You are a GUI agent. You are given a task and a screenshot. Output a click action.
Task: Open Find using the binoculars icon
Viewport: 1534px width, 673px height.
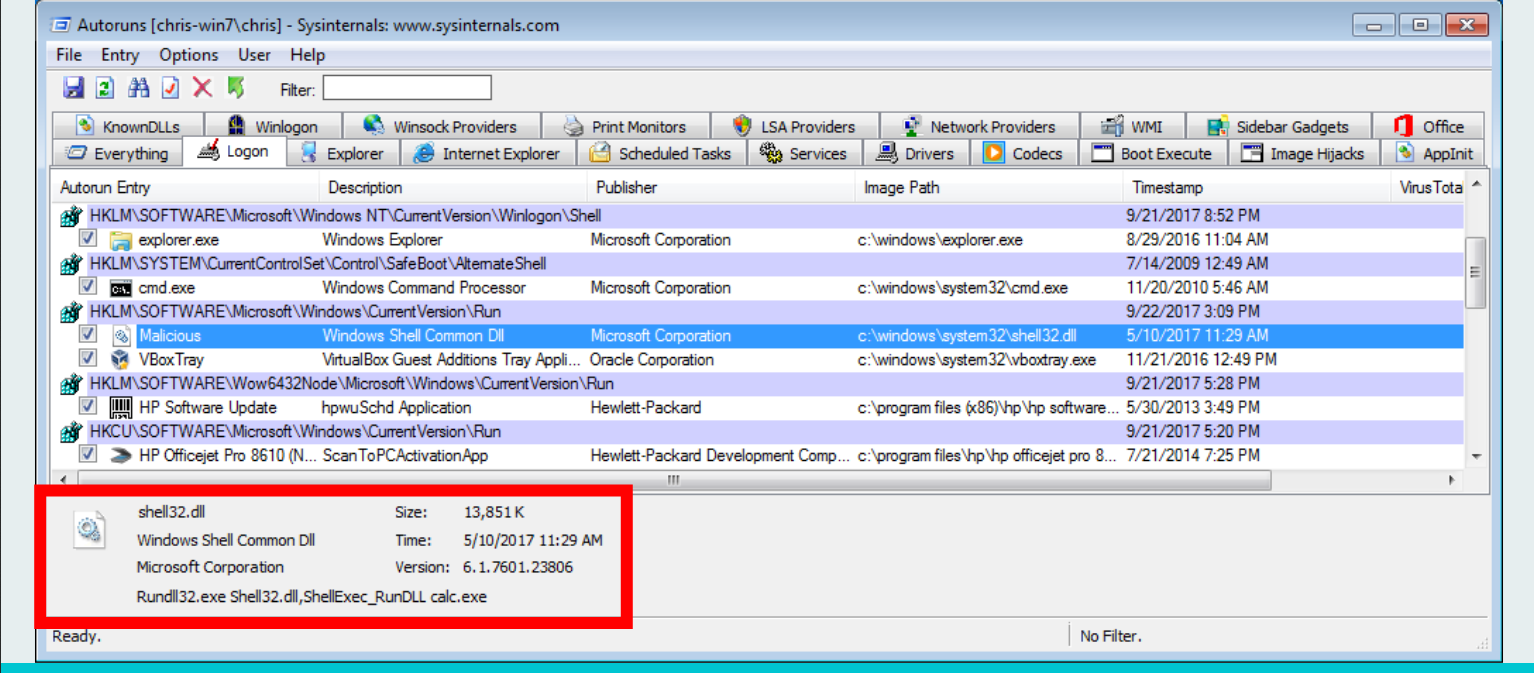click(139, 88)
